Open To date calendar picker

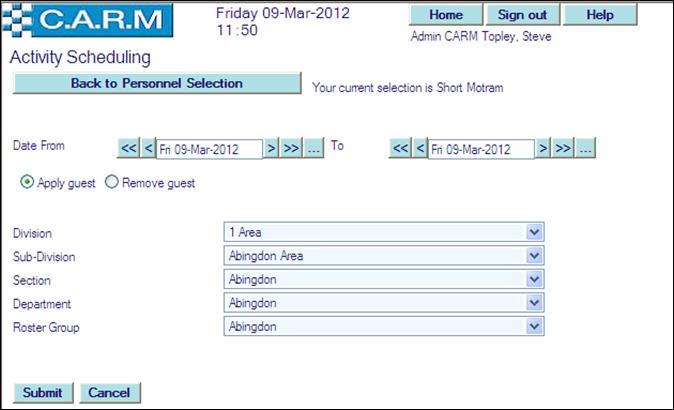586,148
